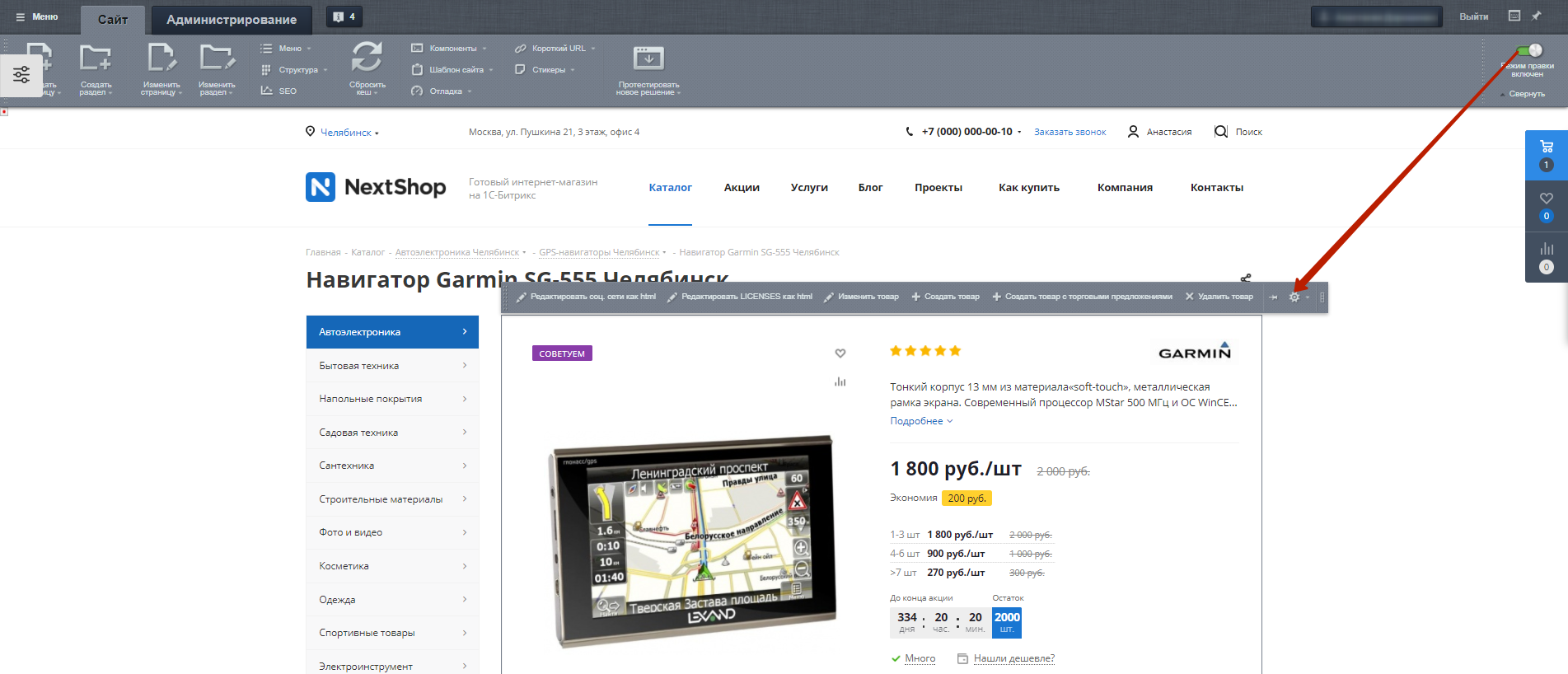
Task: Rate the product with the fifth star
Action: (x=955, y=351)
